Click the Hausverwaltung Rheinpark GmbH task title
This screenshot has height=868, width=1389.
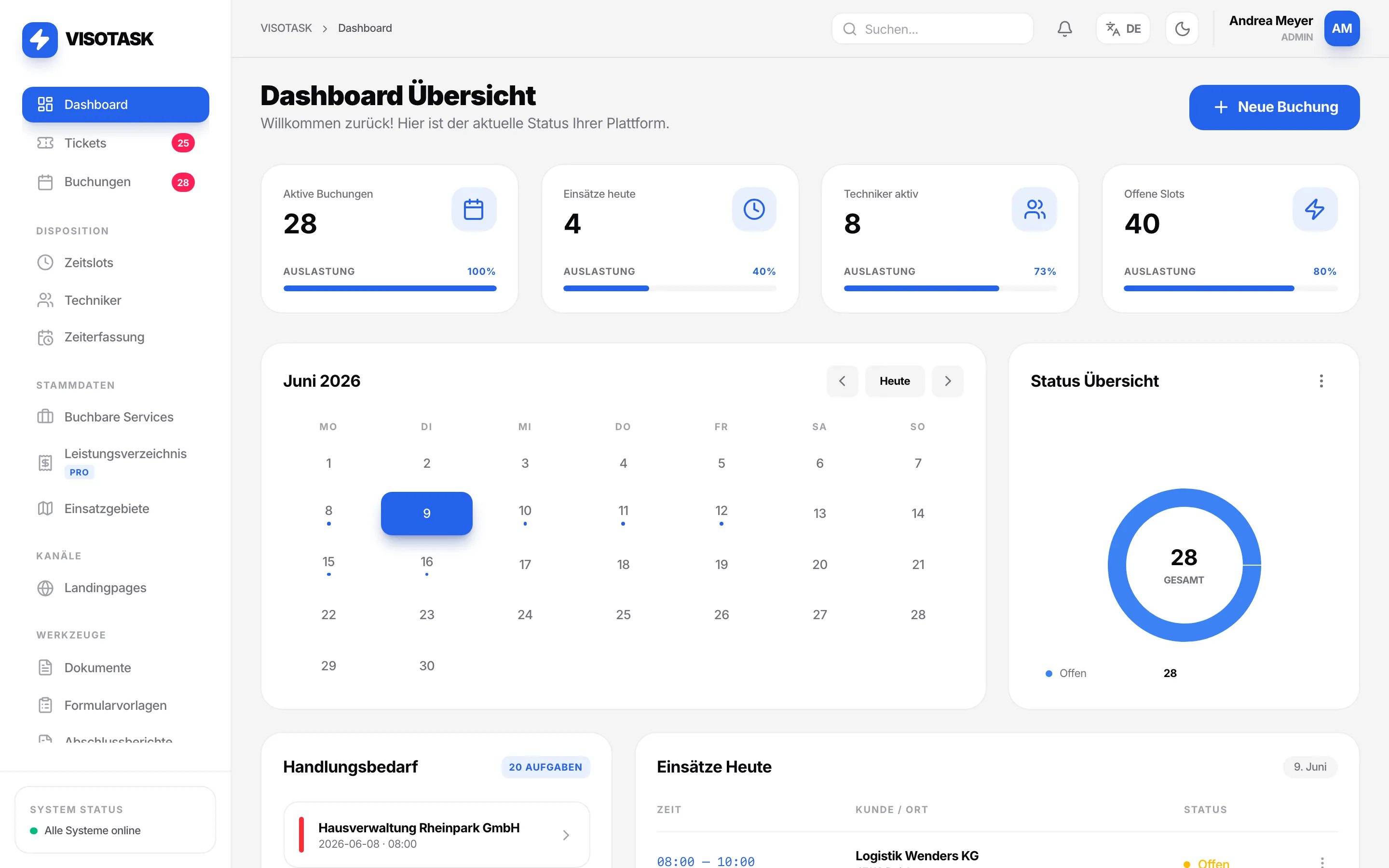[x=419, y=828]
